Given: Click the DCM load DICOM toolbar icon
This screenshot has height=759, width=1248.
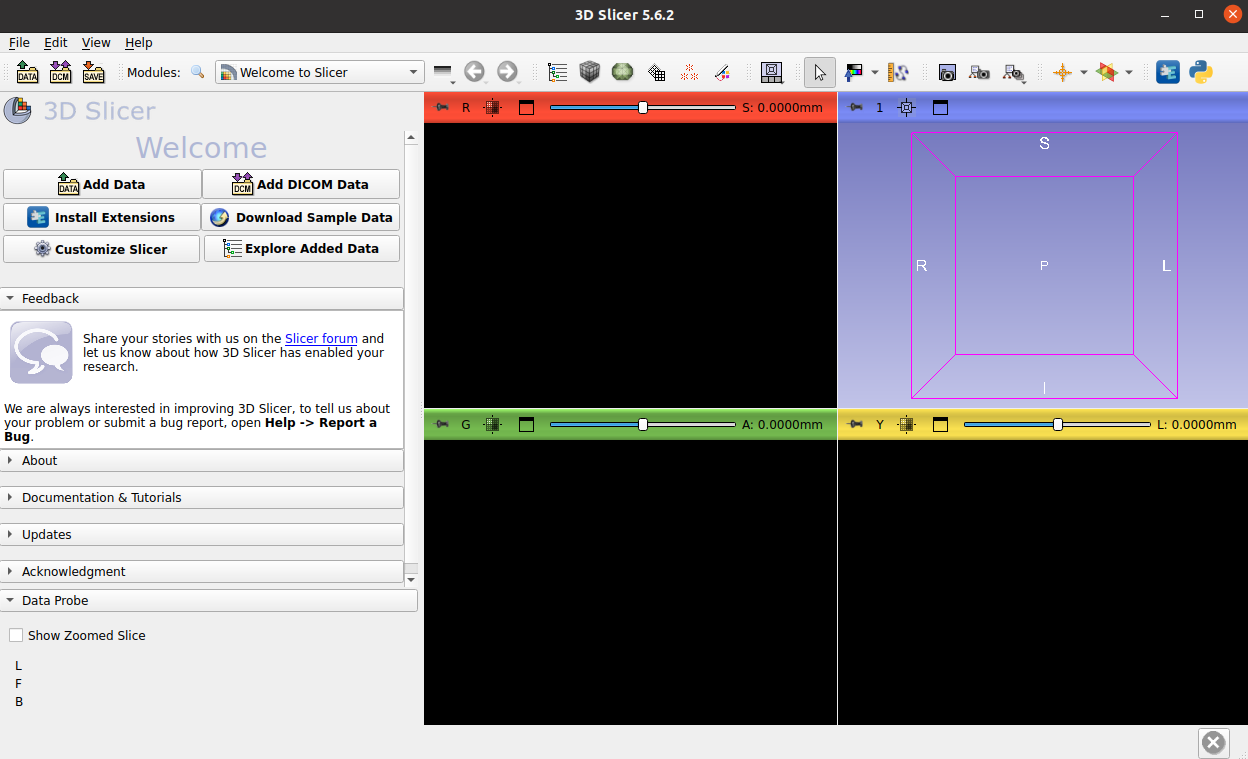Looking at the screenshot, I should click(x=60, y=72).
